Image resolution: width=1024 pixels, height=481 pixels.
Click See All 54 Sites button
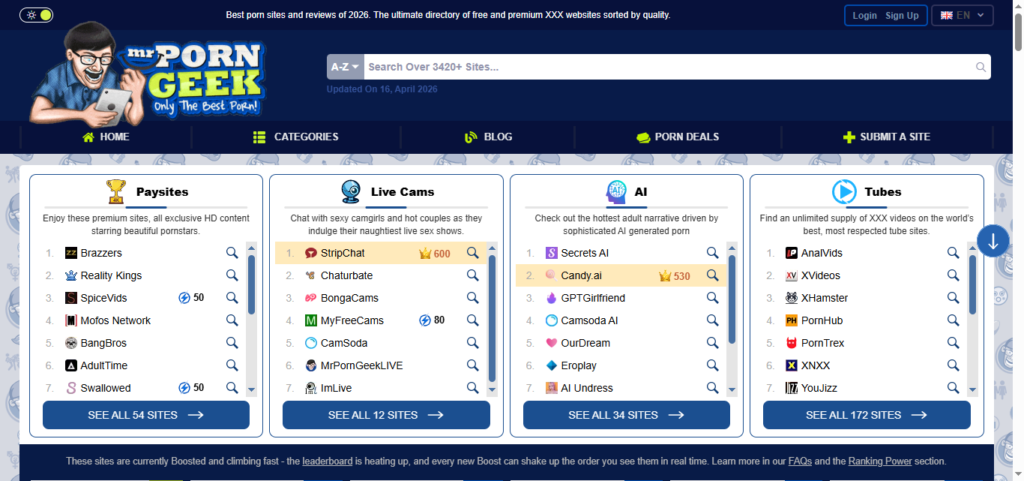[x=146, y=415]
